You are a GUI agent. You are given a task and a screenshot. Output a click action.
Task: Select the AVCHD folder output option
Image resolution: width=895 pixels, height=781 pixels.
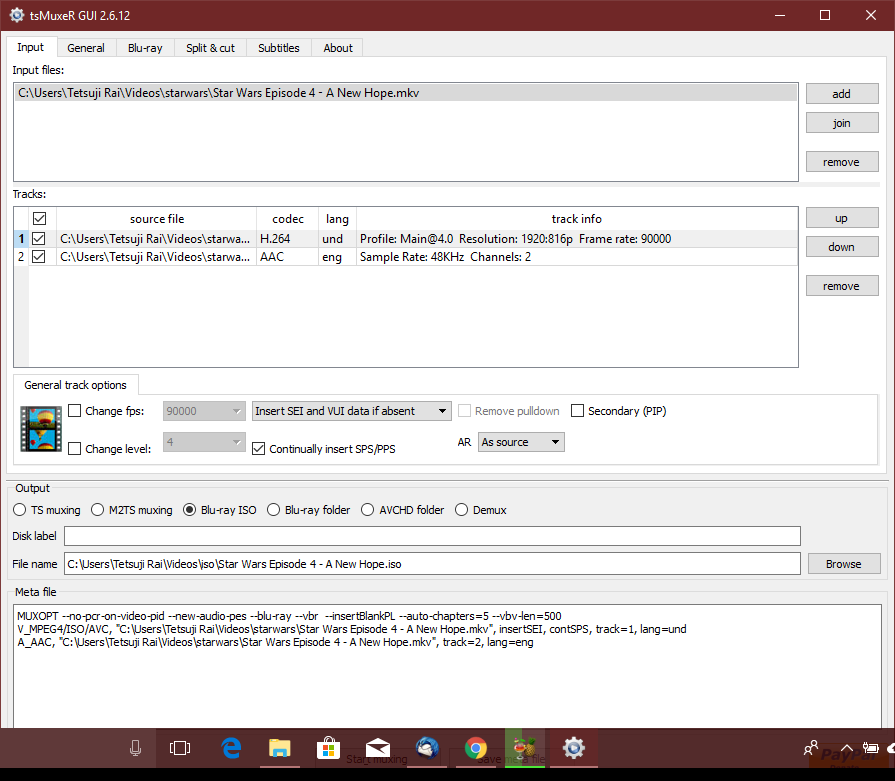click(x=368, y=510)
